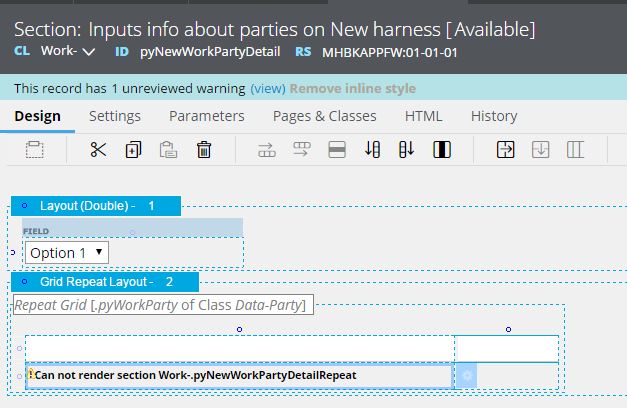The width and height of the screenshot is (627, 408).
Task: Click the warning icon beside Can not render
Action: (x=31, y=374)
